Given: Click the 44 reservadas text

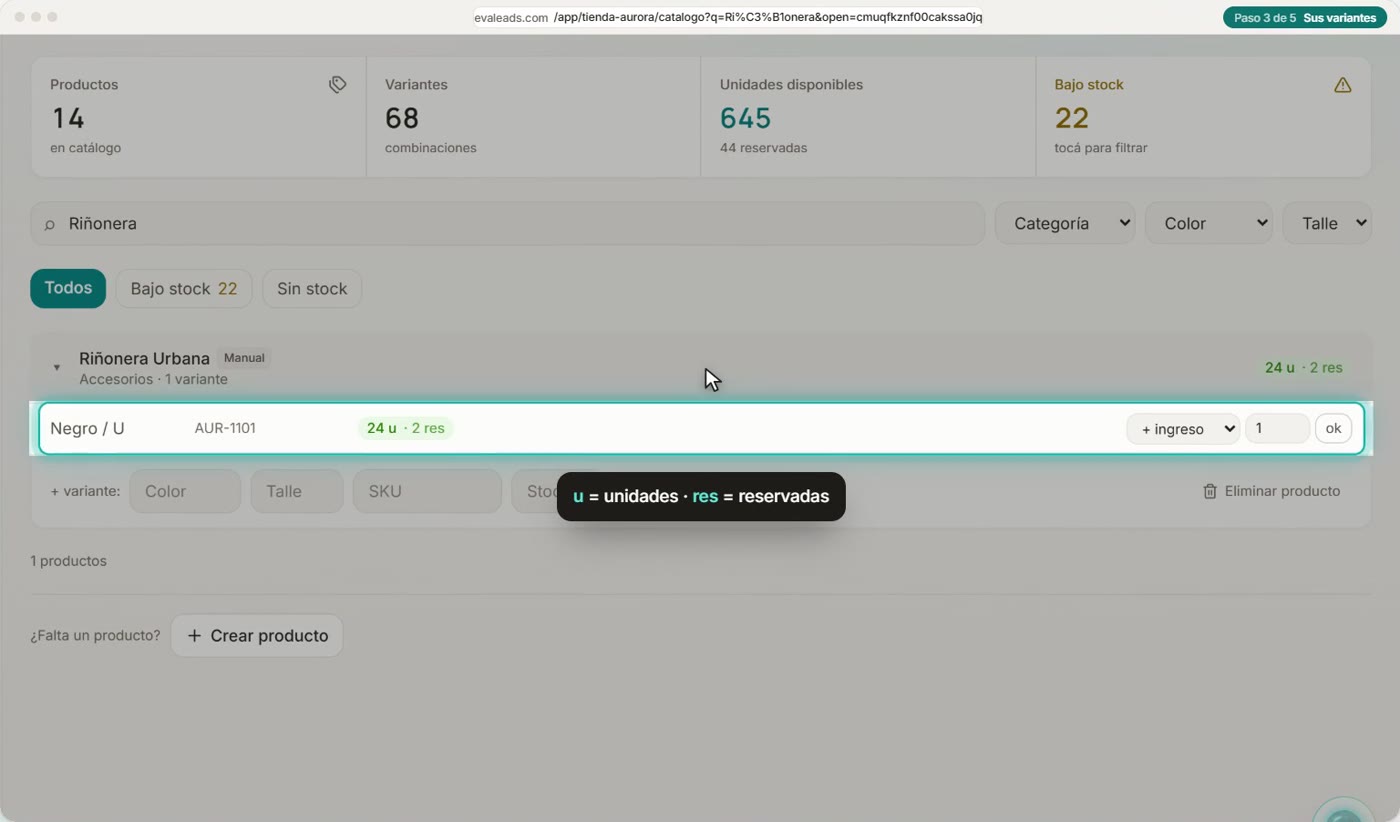Looking at the screenshot, I should coord(763,148).
